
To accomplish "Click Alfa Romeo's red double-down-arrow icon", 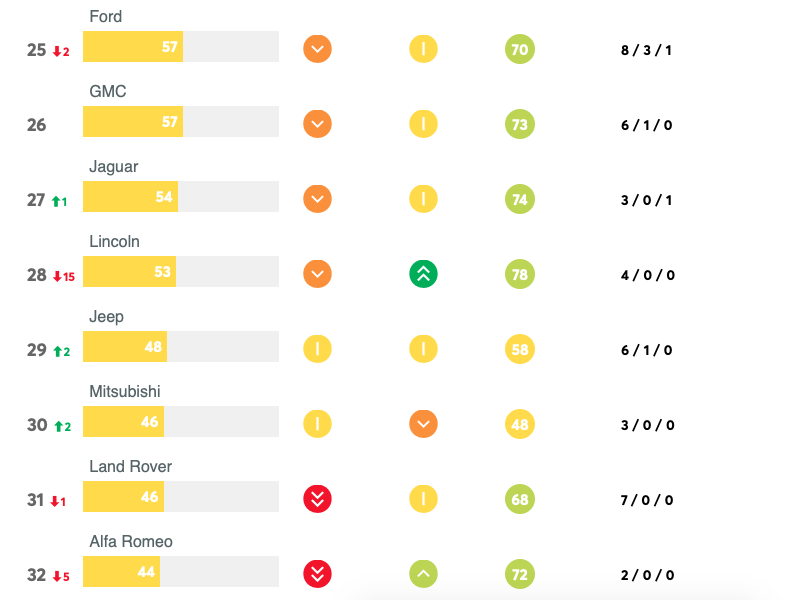I will coord(317,574).
